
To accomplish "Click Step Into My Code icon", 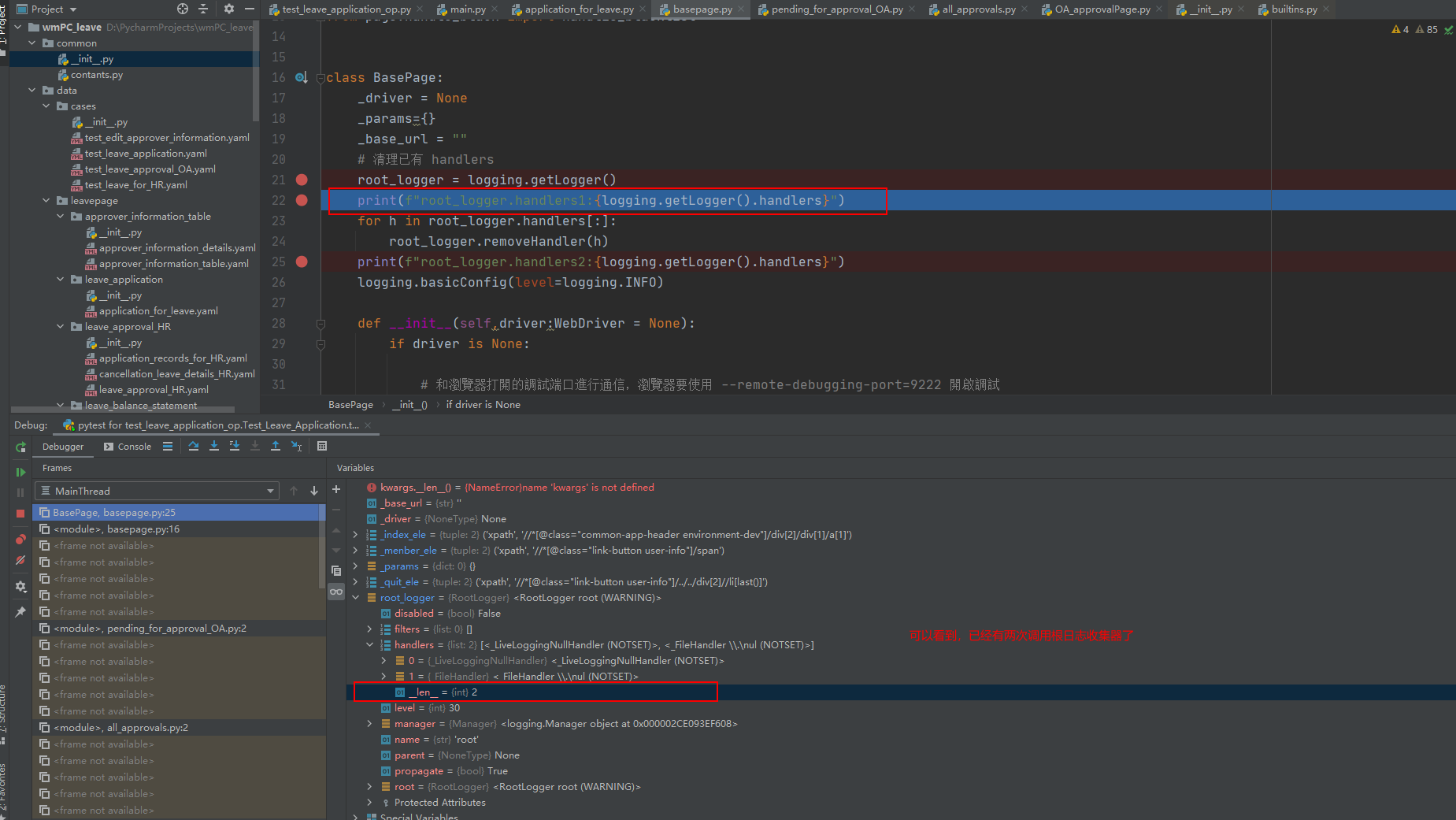I will pos(235,446).
